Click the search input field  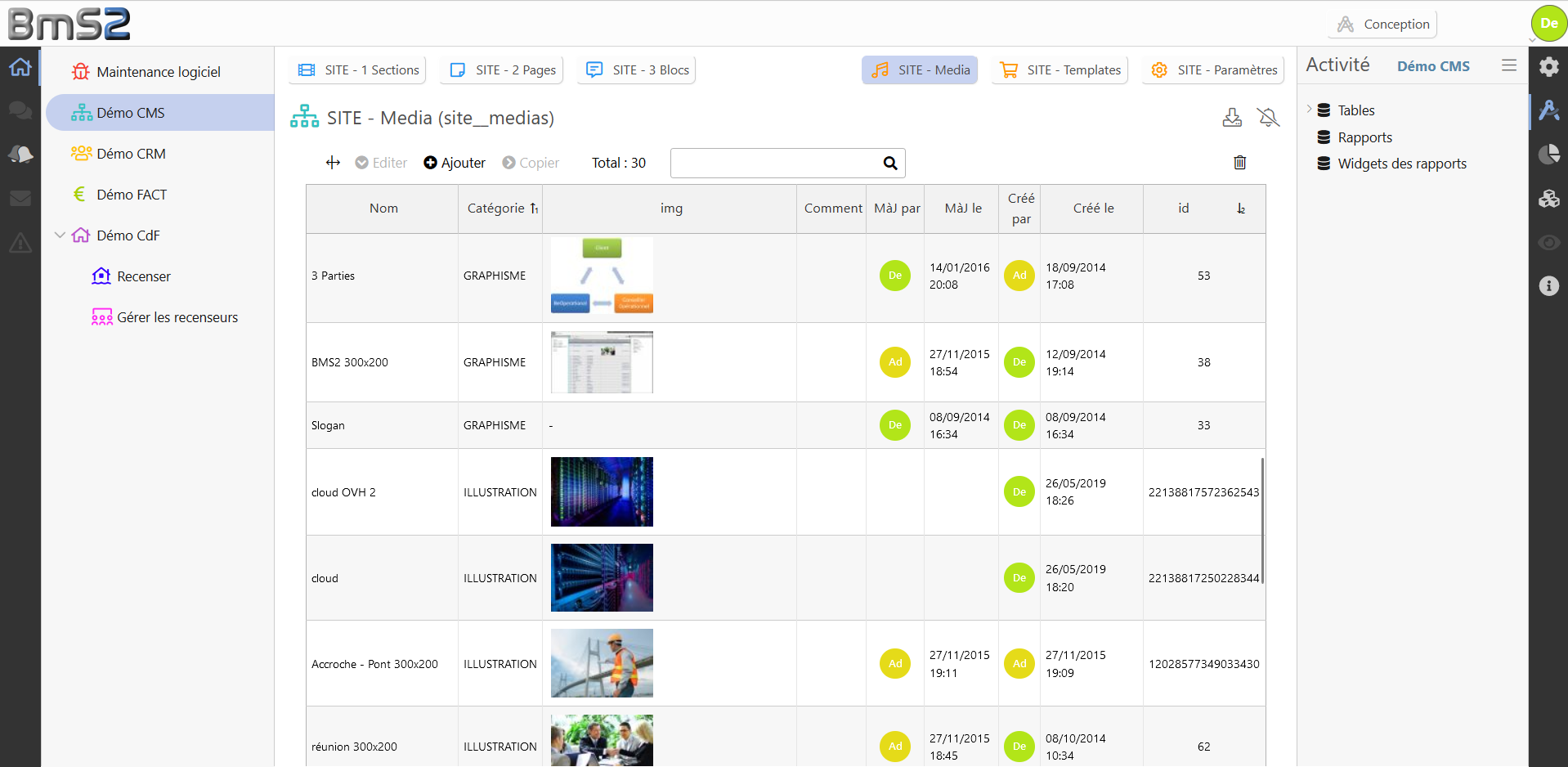pos(774,164)
